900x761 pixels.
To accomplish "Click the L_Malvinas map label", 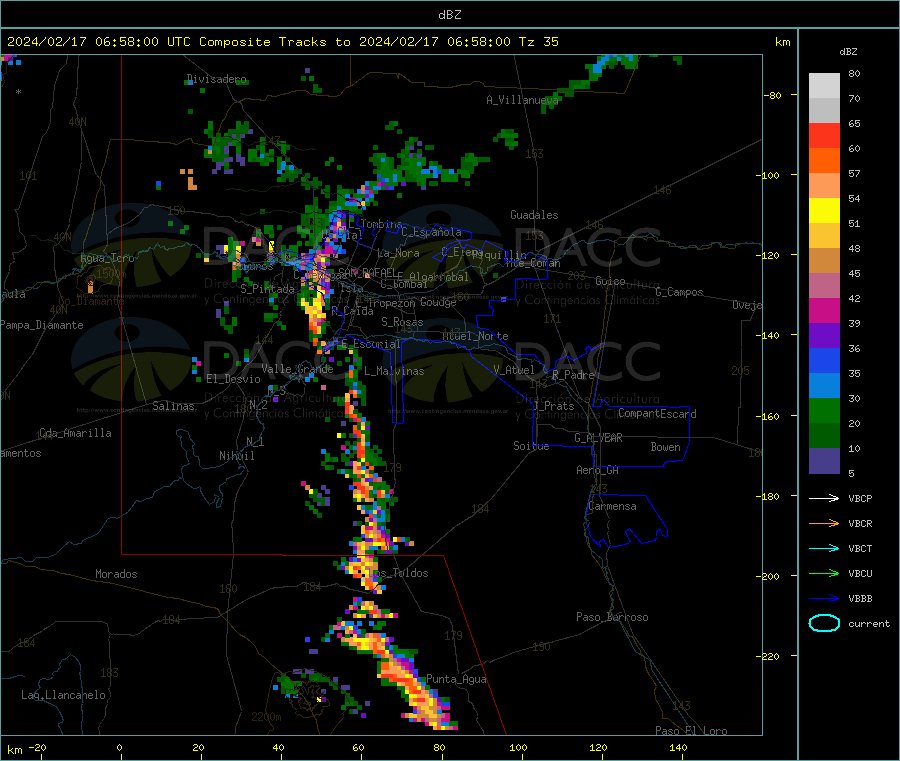I will (x=394, y=371).
